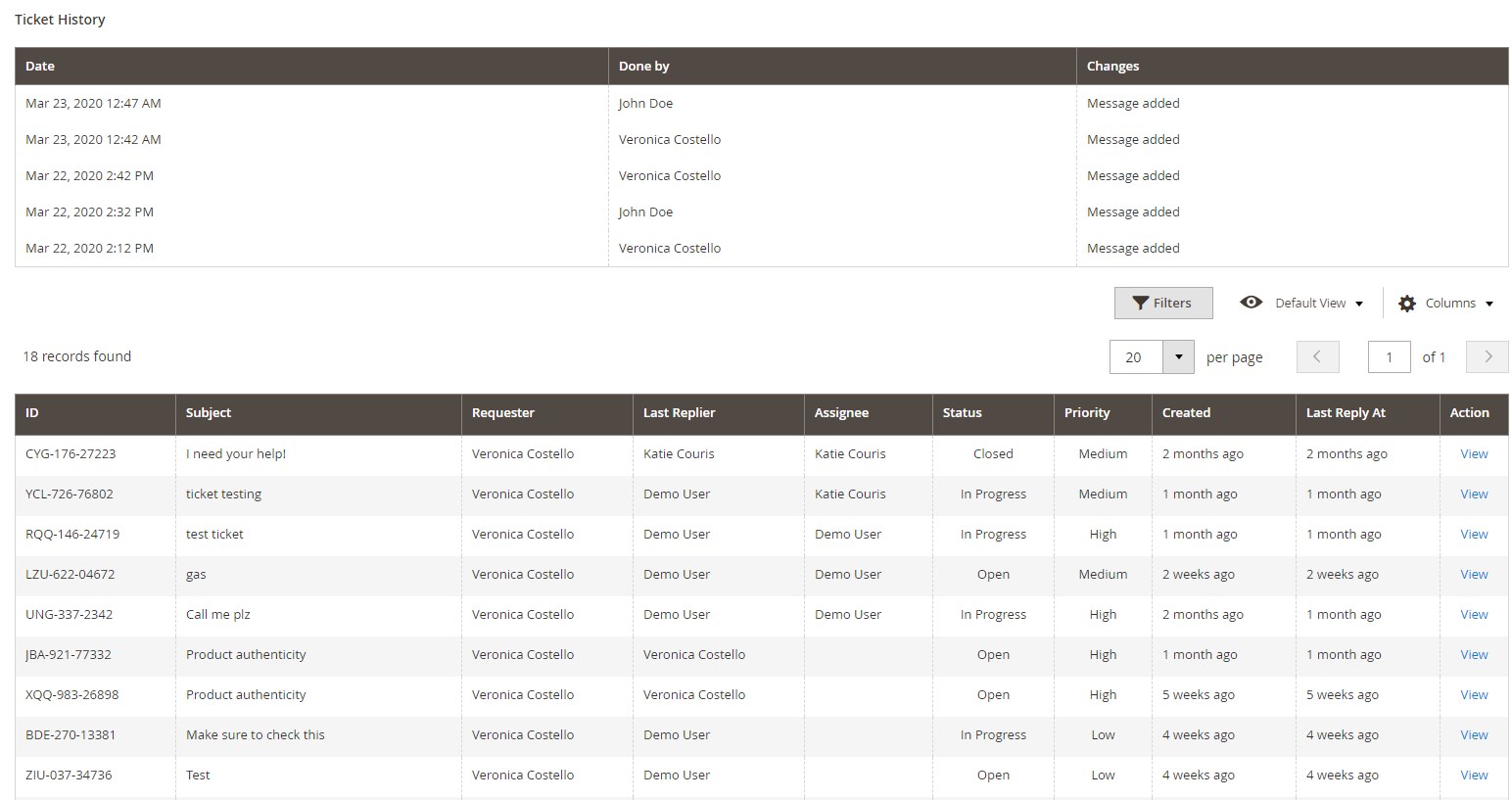1512x800 pixels.
Task: View ticket UNG-337-2342
Action: pos(1474,615)
